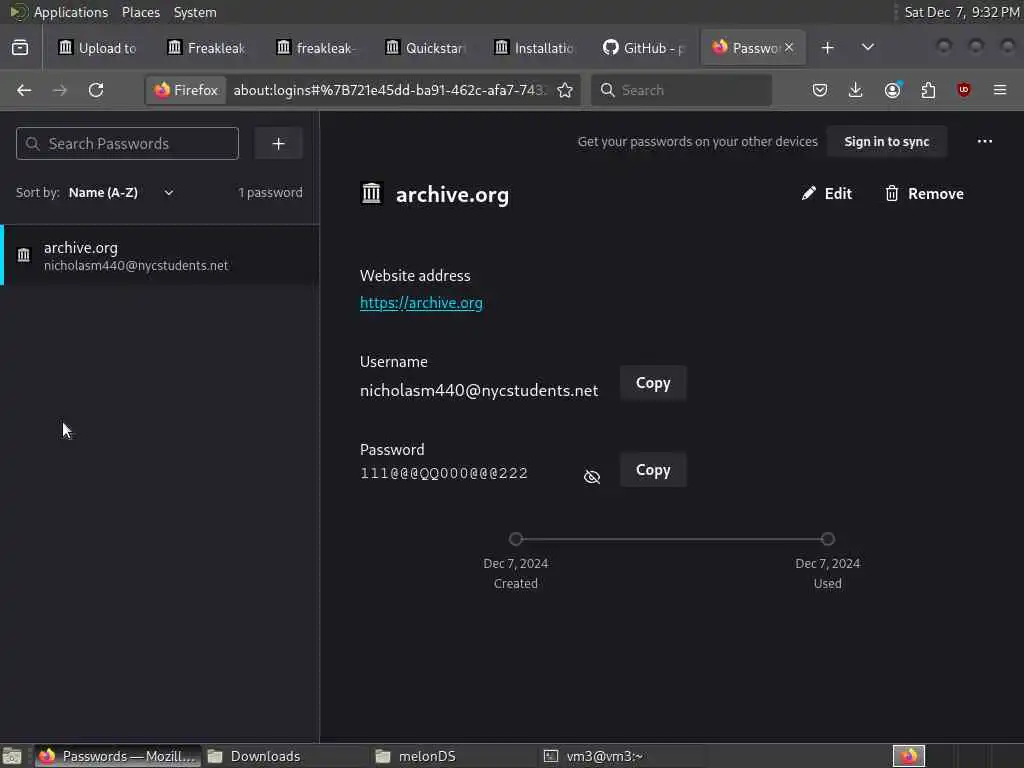Open the Sort by Name (A-Z) dropdown
This screenshot has width=1024, height=768.
coord(121,193)
